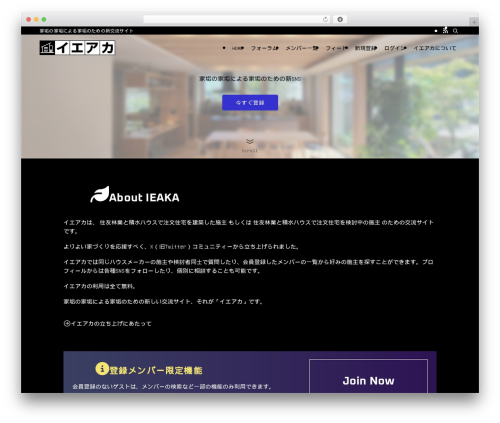Select ログイン in the navigation menu
This screenshot has height=423, width=500.
pos(395,48)
